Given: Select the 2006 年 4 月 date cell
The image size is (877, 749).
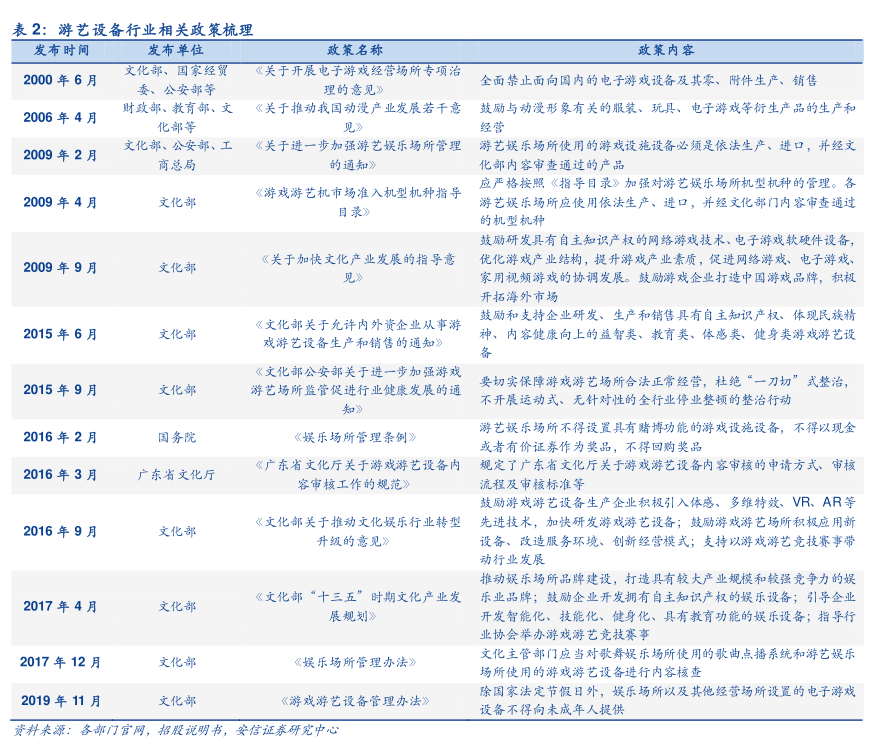Looking at the screenshot, I should (61, 117).
